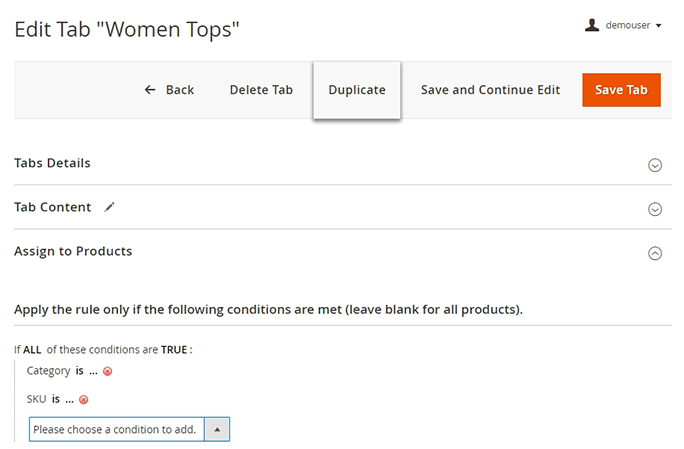Click the demouser account avatar icon

[592, 25]
